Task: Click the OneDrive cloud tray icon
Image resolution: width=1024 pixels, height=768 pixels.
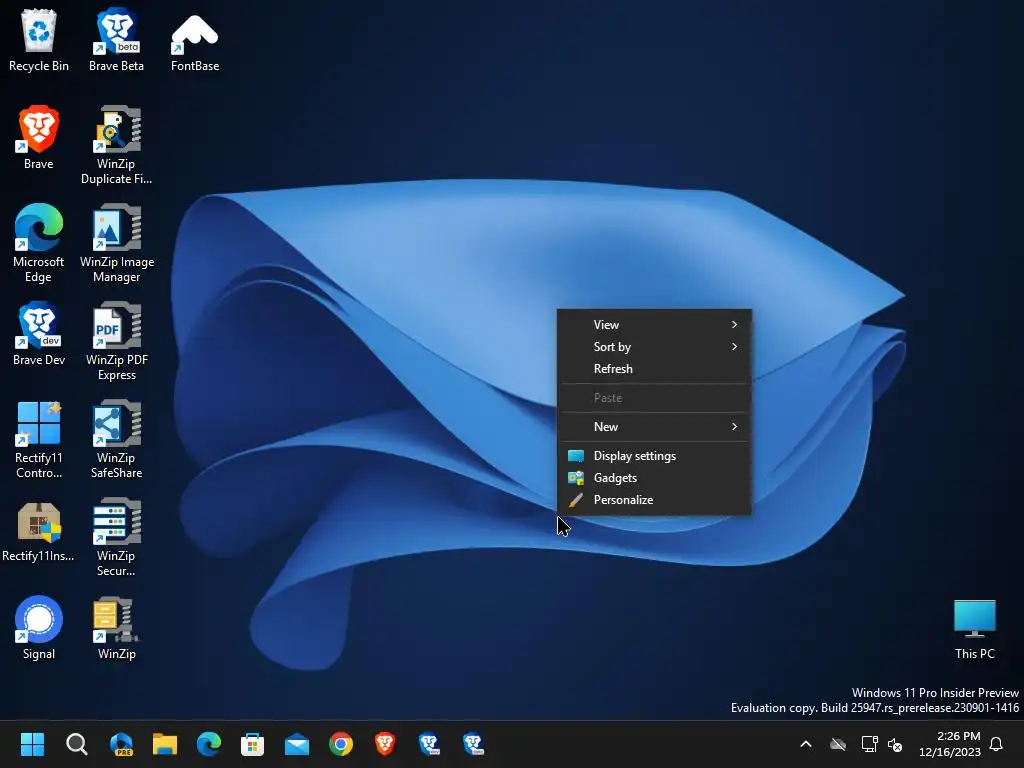Action: (x=838, y=744)
